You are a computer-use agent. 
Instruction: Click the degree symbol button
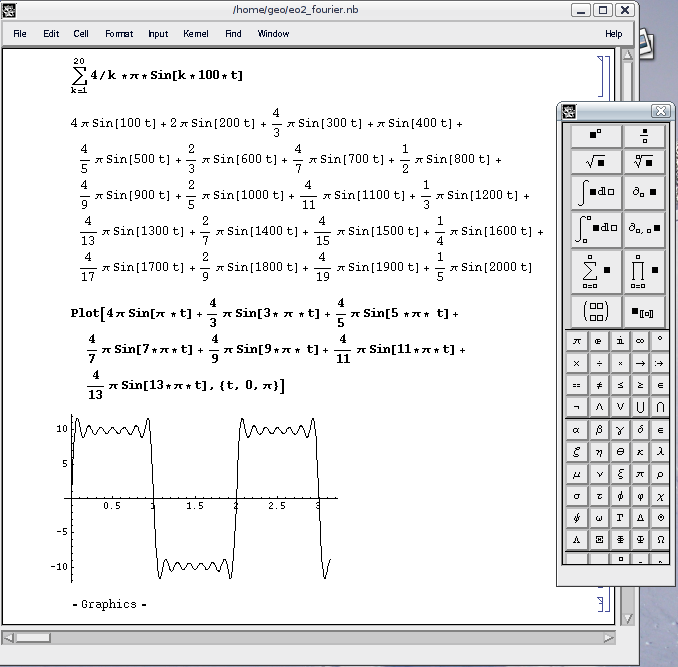point(660,341)
